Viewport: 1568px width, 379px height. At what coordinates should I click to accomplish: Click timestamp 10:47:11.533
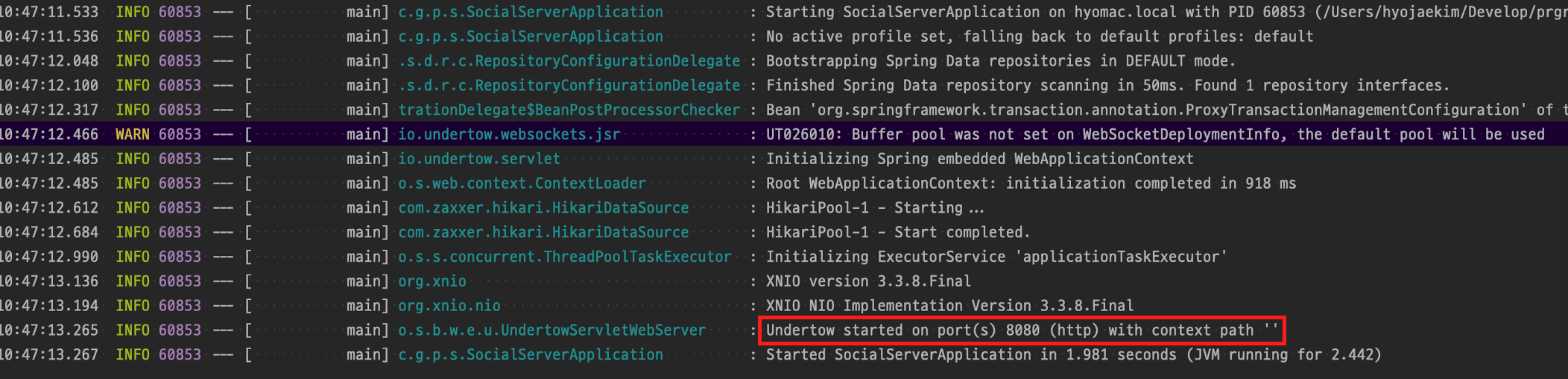49,12
